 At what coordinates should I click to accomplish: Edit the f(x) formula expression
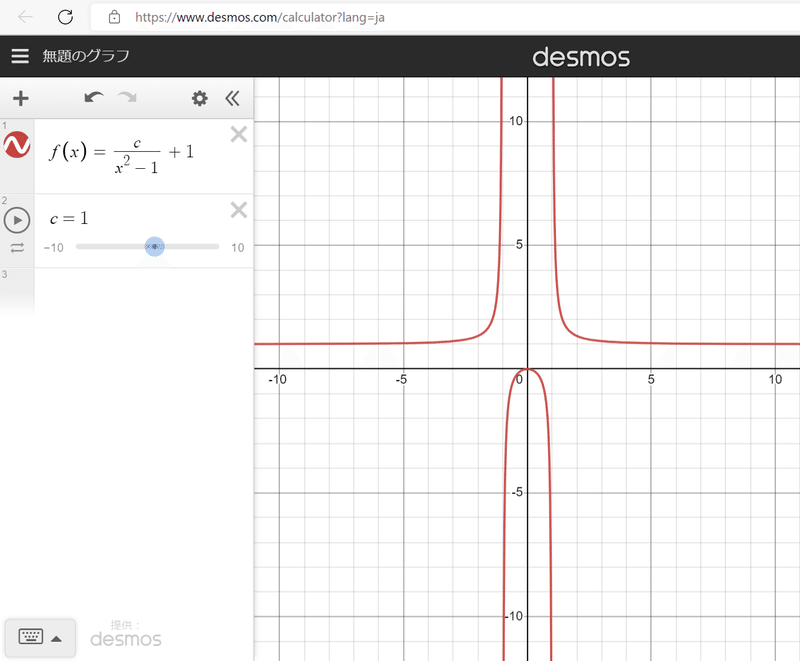click(x=121, y=156)
